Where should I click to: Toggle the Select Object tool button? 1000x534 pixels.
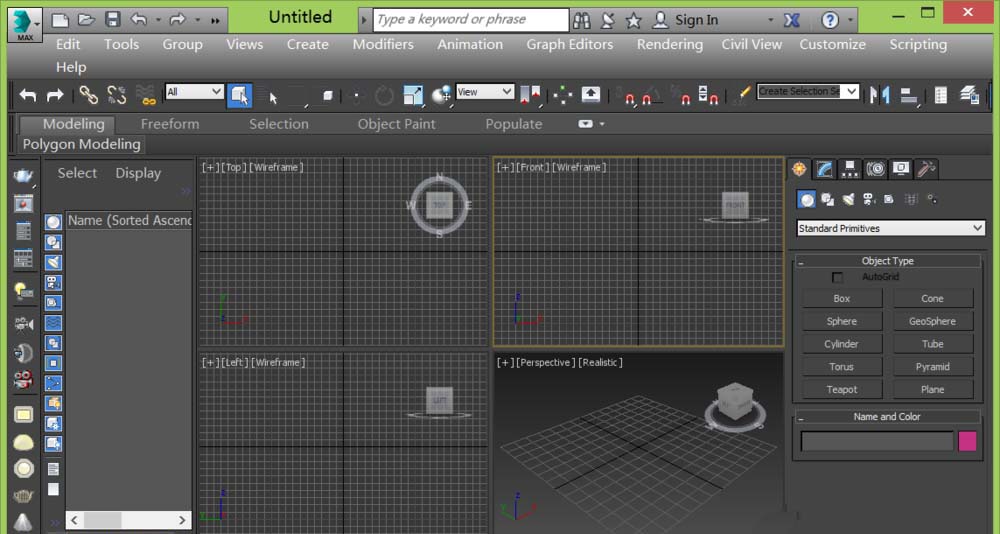(239, 95)
